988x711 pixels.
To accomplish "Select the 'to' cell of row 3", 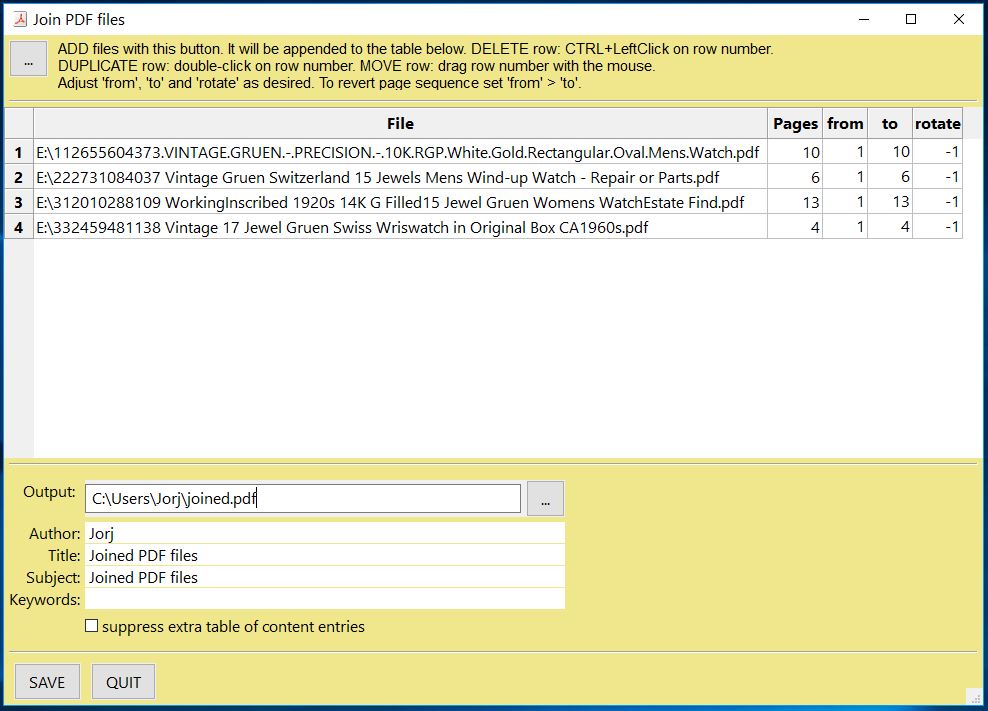I will [x=889, y=203].
